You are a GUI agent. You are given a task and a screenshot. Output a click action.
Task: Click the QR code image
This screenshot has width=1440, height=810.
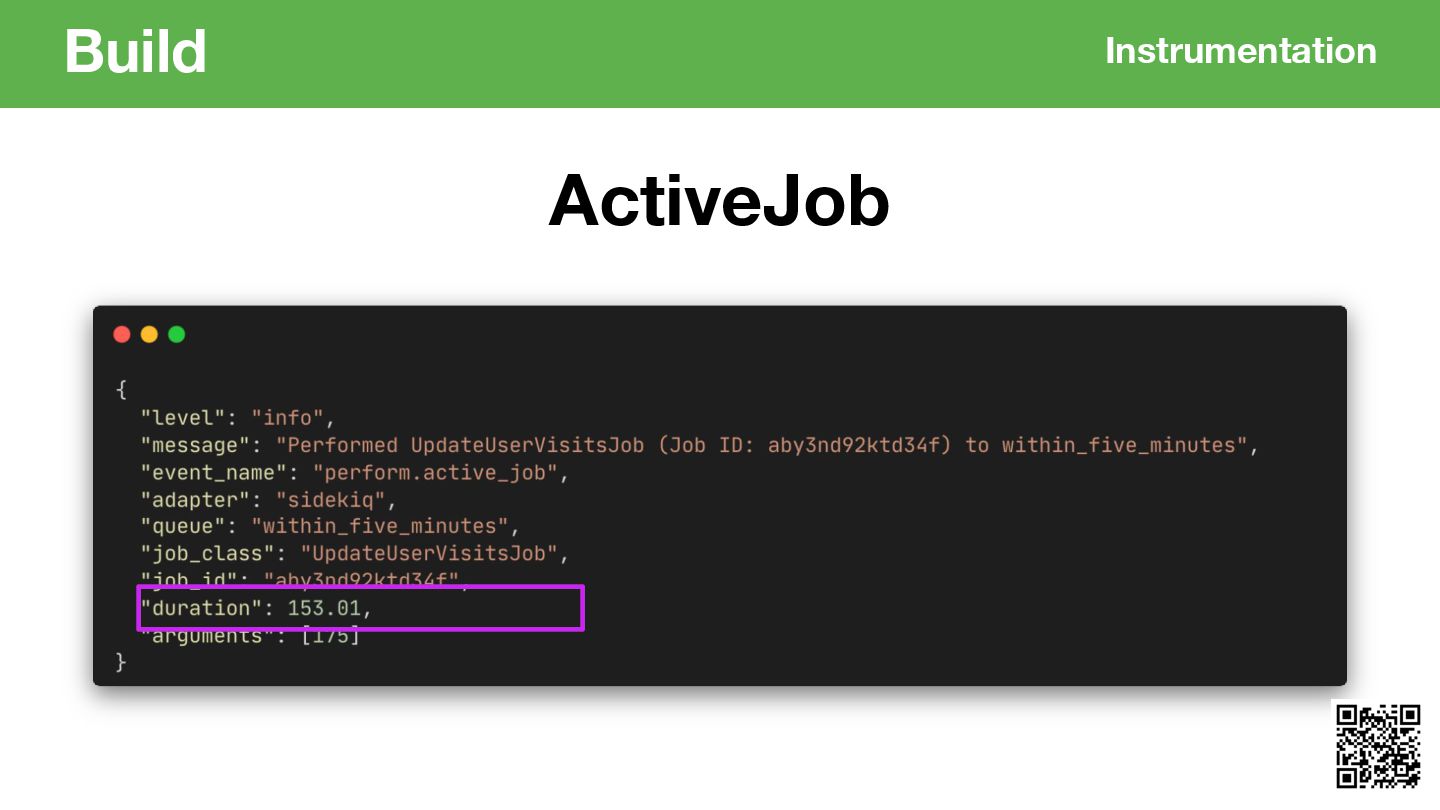[1377, 745]
